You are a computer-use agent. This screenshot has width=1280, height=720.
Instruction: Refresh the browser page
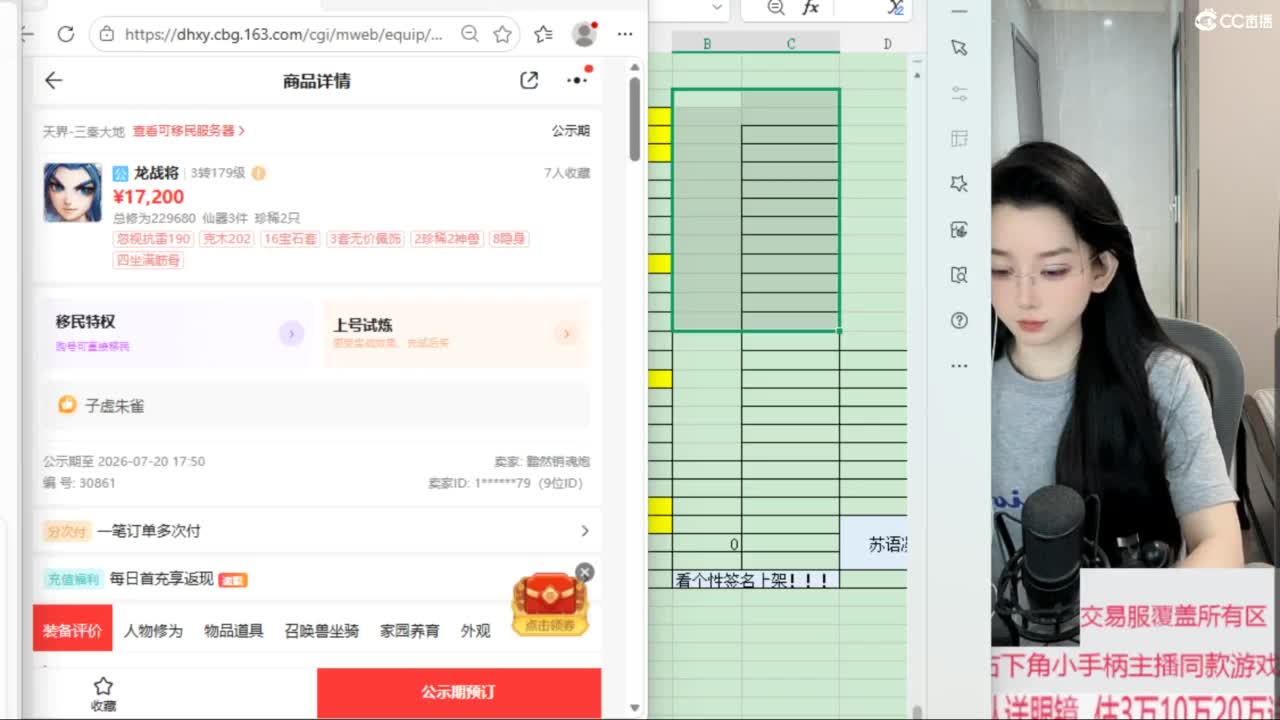(x=66, y=34)
